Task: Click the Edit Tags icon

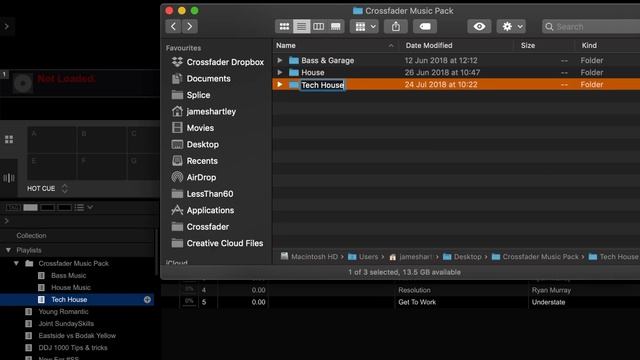Action: [425, 27]
